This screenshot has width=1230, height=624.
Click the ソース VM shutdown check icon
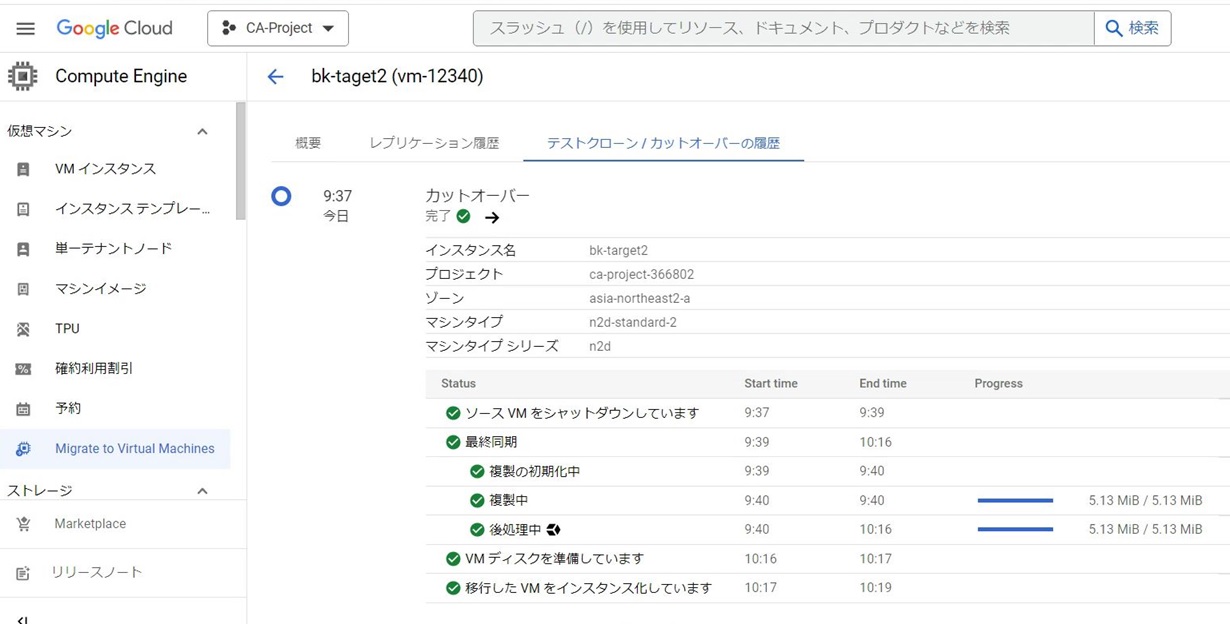click(453, 413)
